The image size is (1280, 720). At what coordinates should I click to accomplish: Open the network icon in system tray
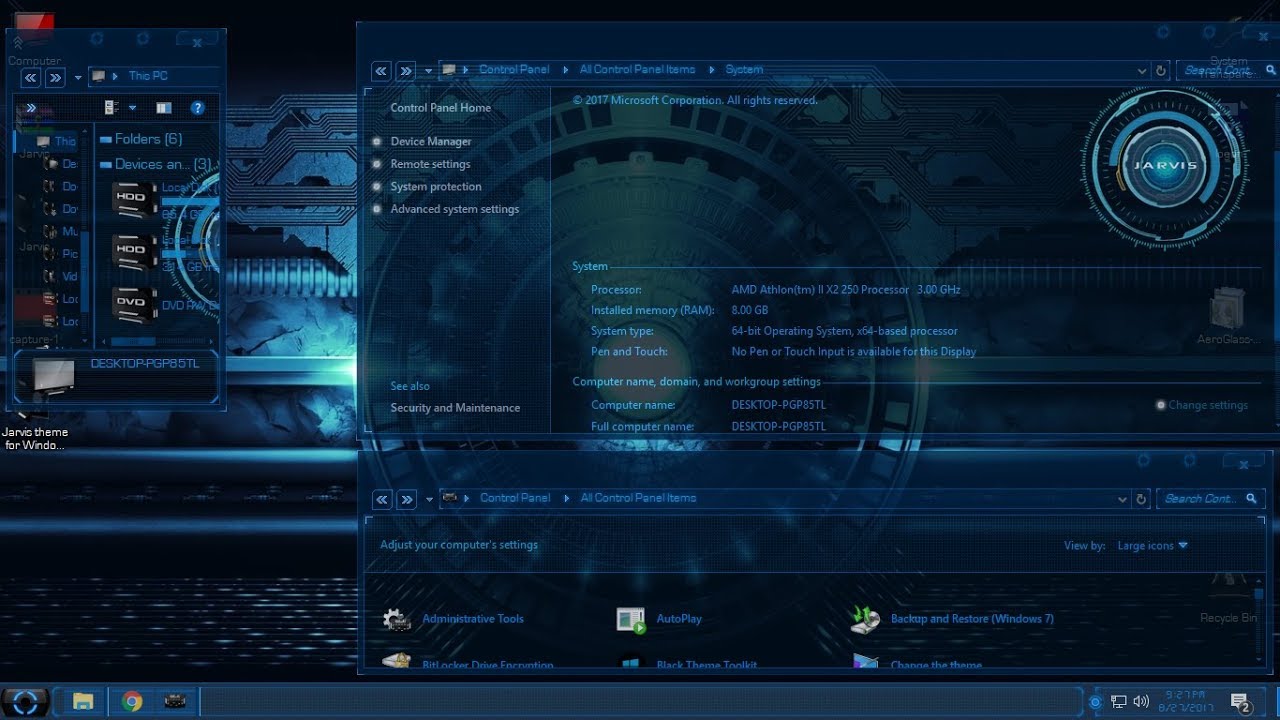1119,702
